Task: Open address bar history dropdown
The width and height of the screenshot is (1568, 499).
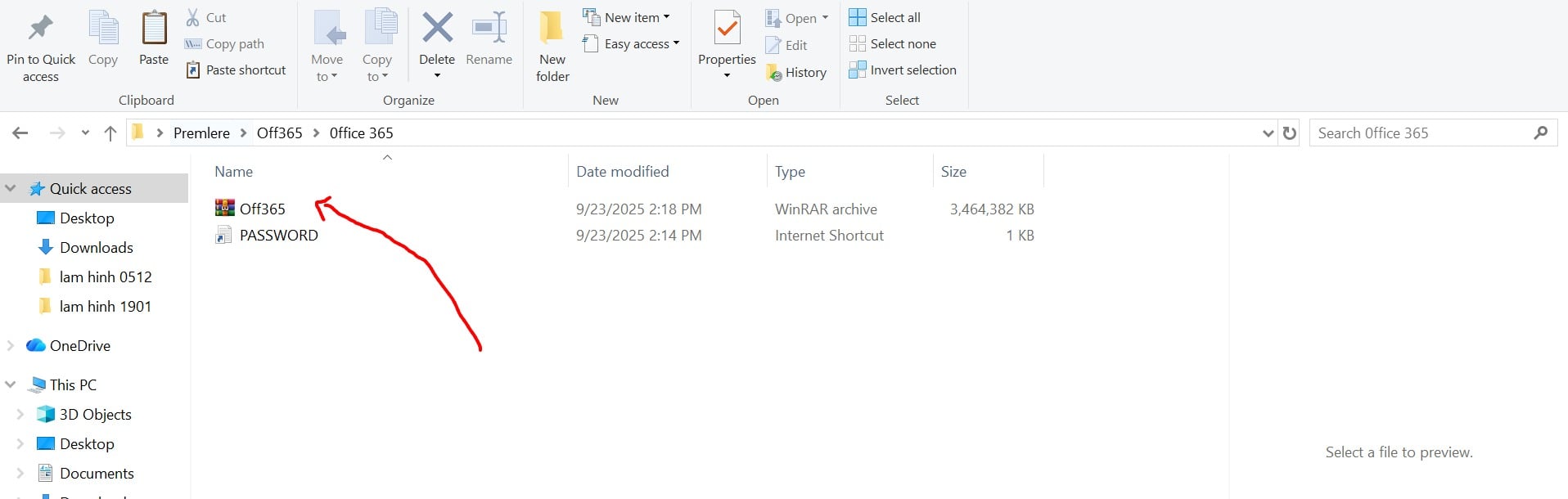Action: coord(1268,133)
